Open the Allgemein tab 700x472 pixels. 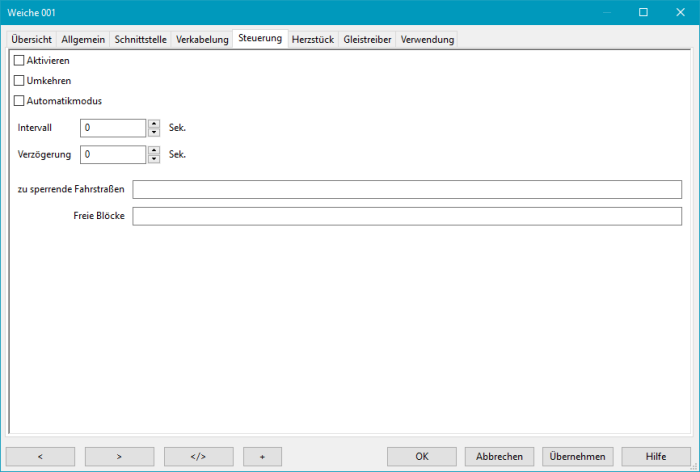(83, 39)
